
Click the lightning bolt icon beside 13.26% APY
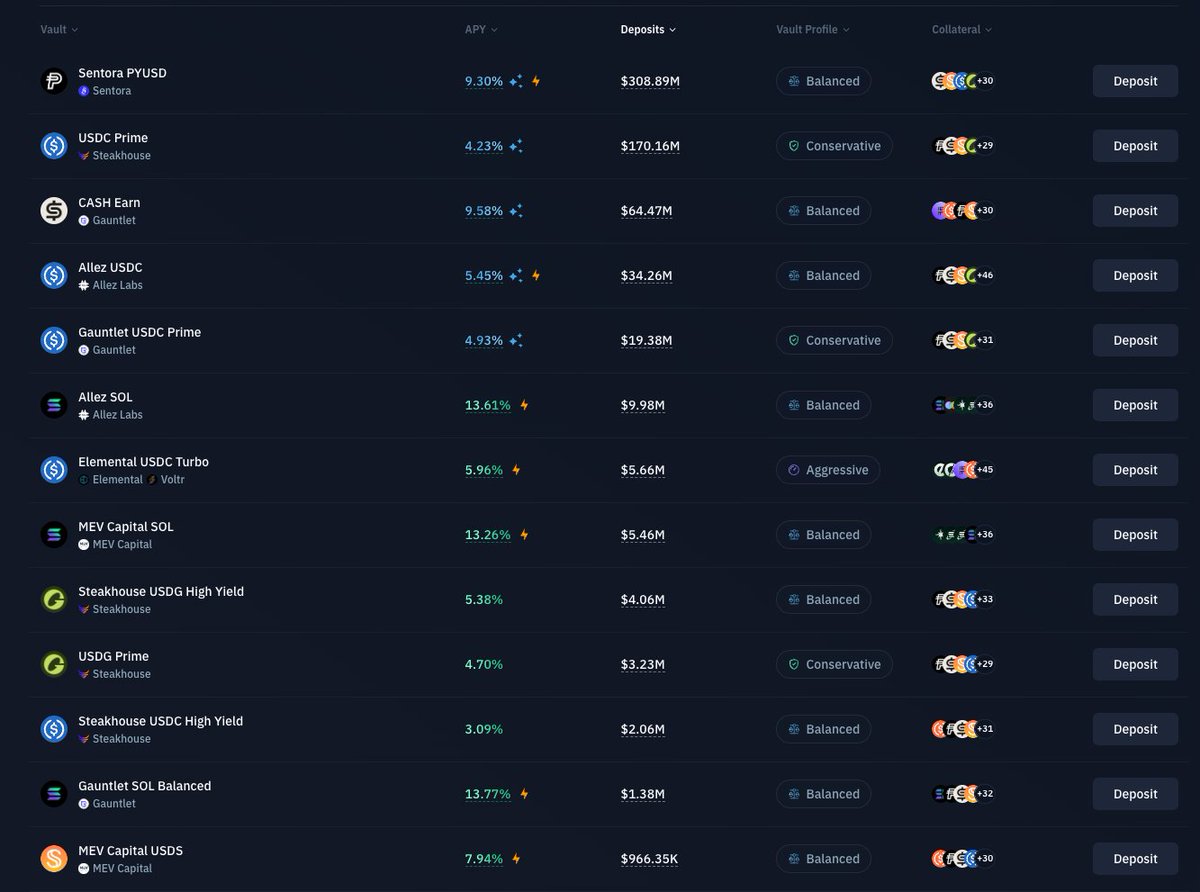pyautogui.click(x=524, y=535)
